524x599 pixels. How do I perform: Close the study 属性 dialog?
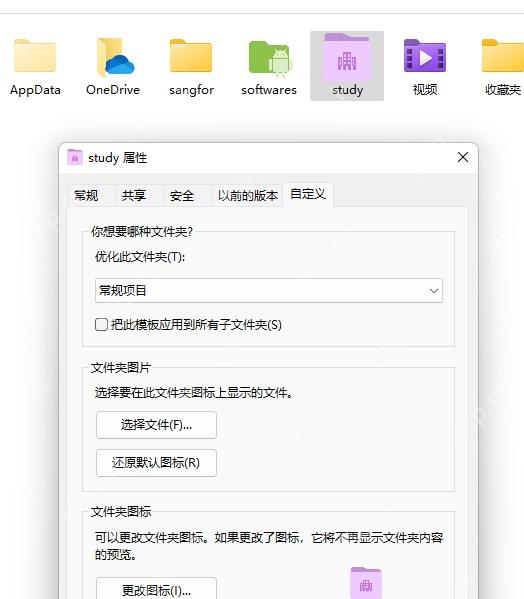[x=463, y=157]
